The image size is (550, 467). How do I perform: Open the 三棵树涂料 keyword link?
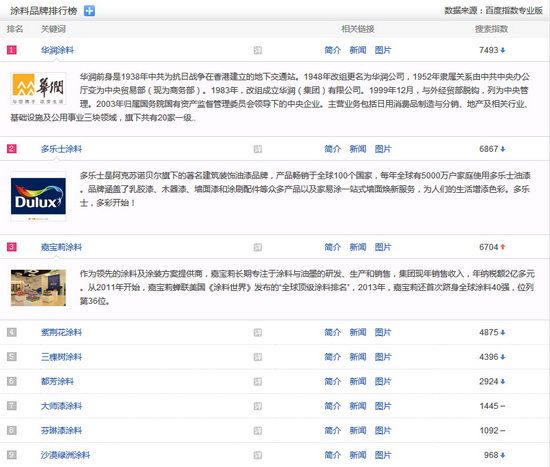61,357
